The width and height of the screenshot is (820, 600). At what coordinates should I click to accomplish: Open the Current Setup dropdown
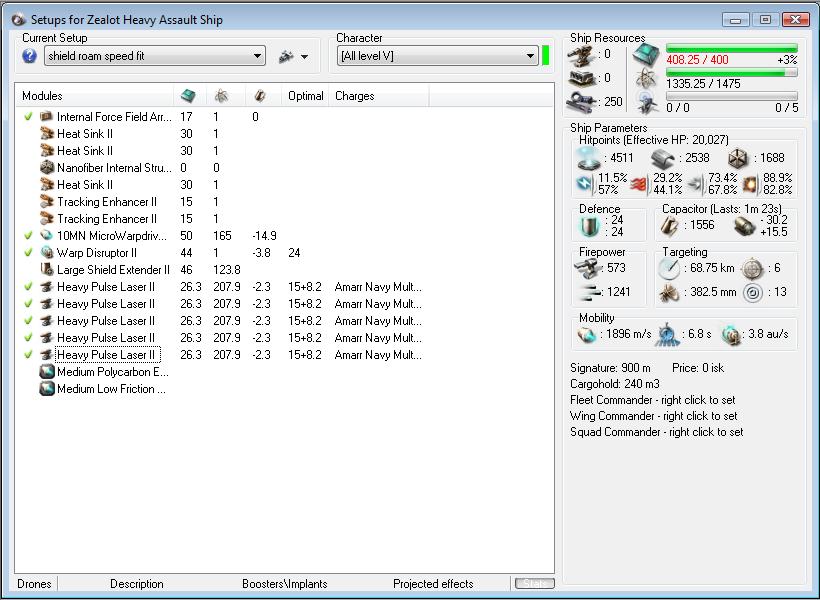tap(258, 57)
